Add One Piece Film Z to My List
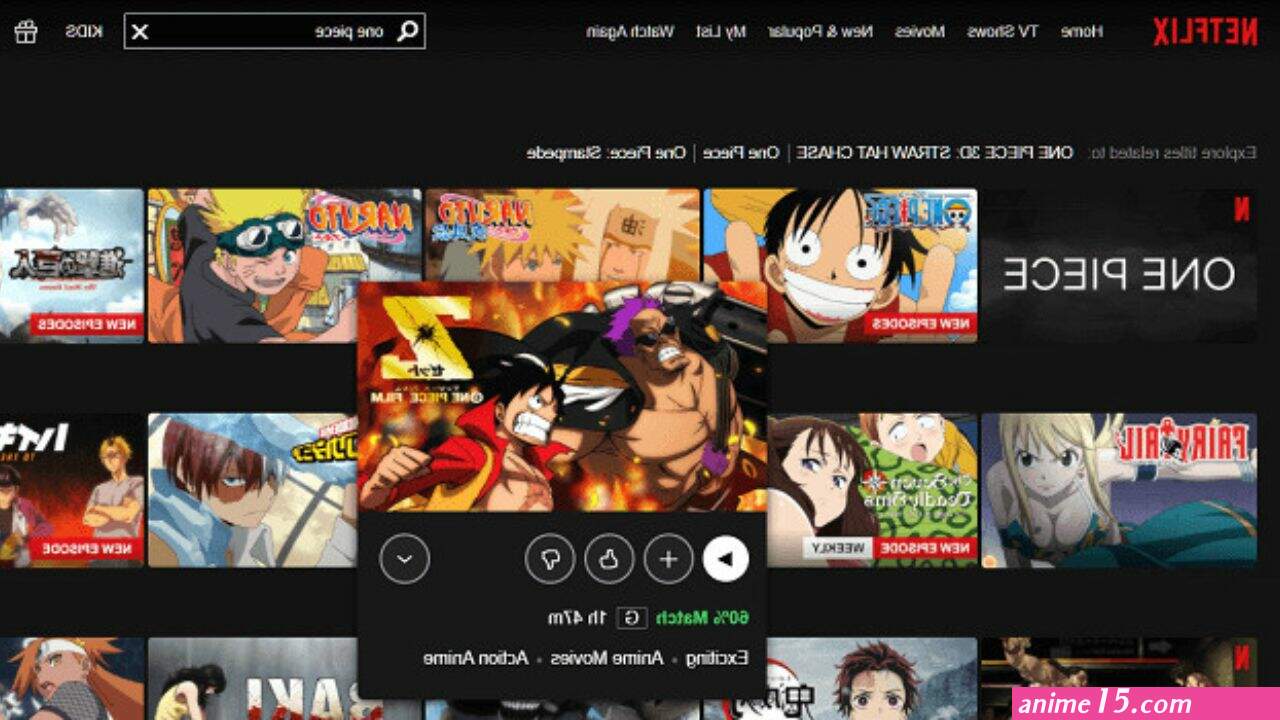 667,560
